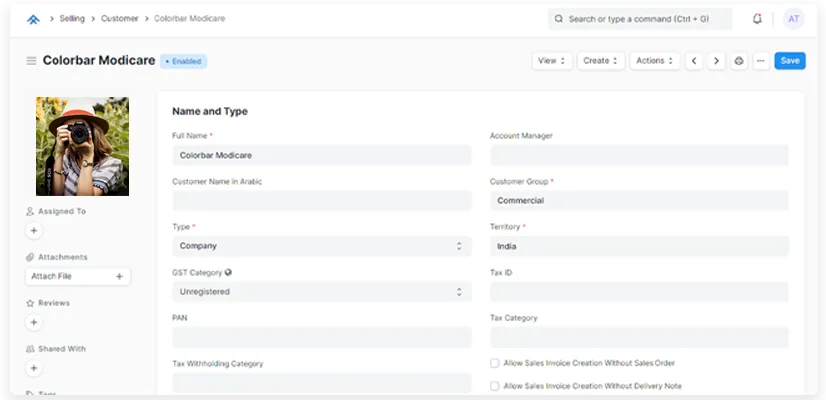
Task: Click the Attach File button
Action: pos(78,276)
